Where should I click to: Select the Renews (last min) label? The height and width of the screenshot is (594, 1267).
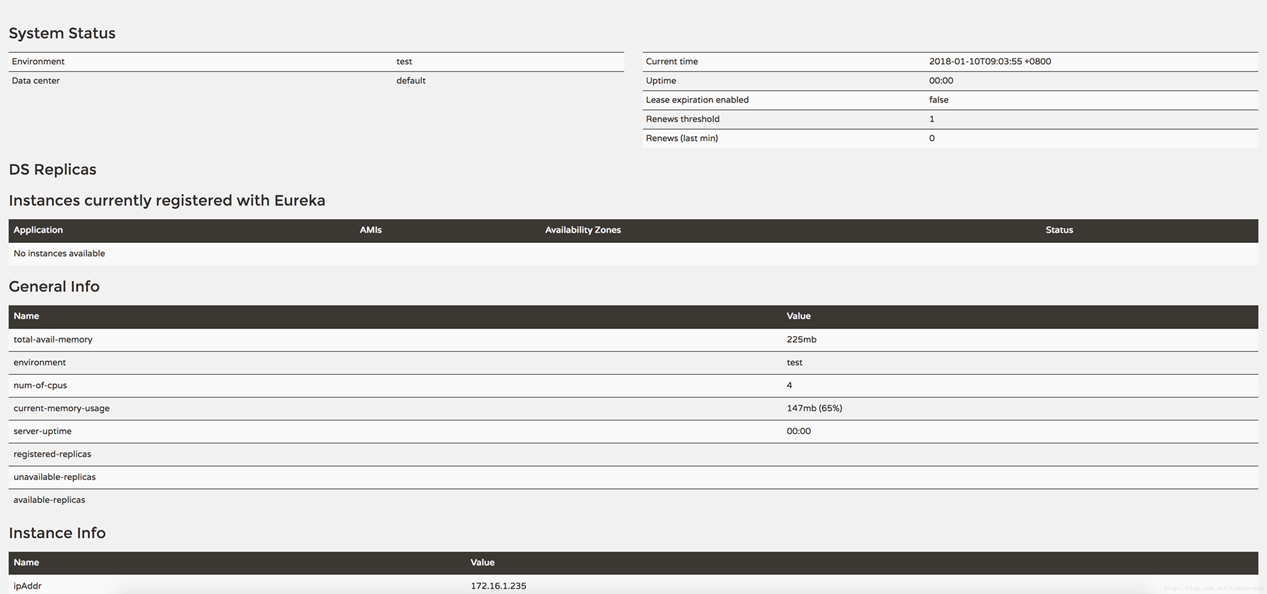681,138
